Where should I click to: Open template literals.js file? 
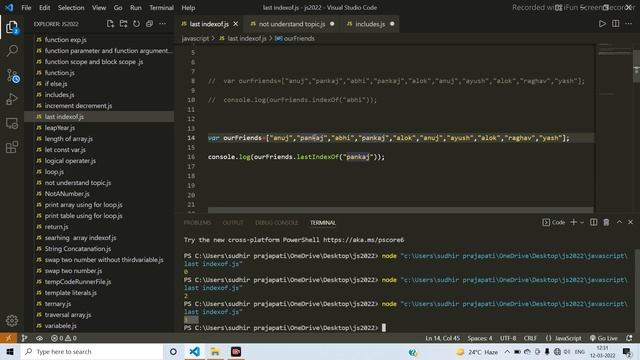click(71, 293)
